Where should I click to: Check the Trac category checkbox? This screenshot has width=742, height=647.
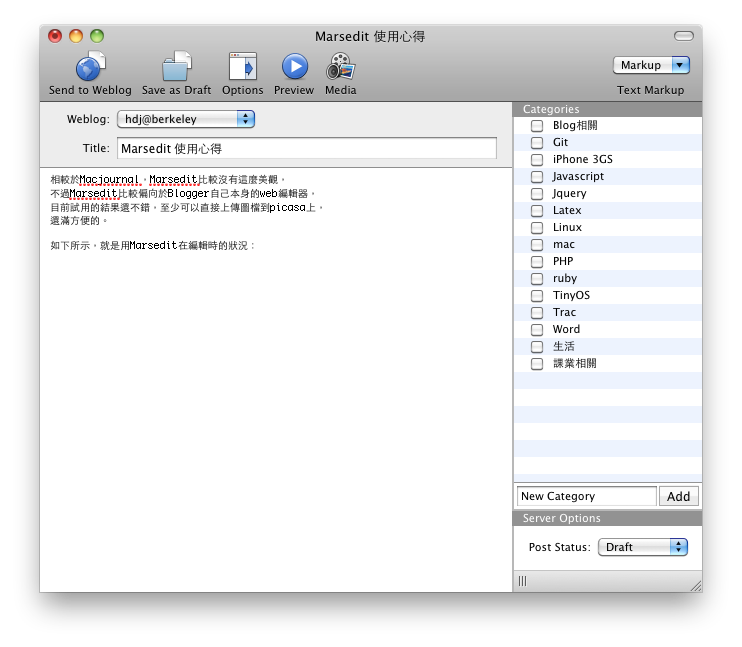(537, 313)
